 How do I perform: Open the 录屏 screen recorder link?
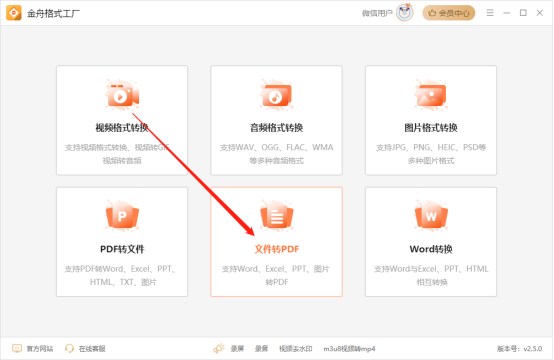(x=237, y=349)
